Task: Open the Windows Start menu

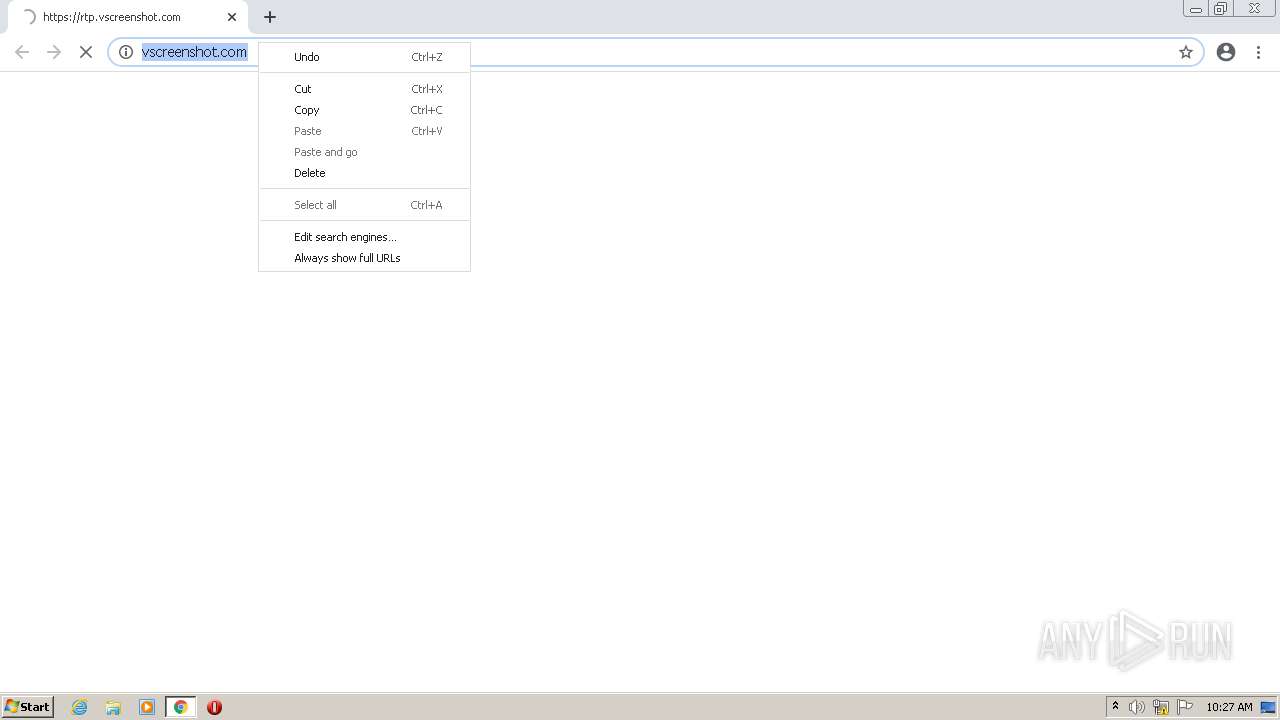Action: coord(27,707)
